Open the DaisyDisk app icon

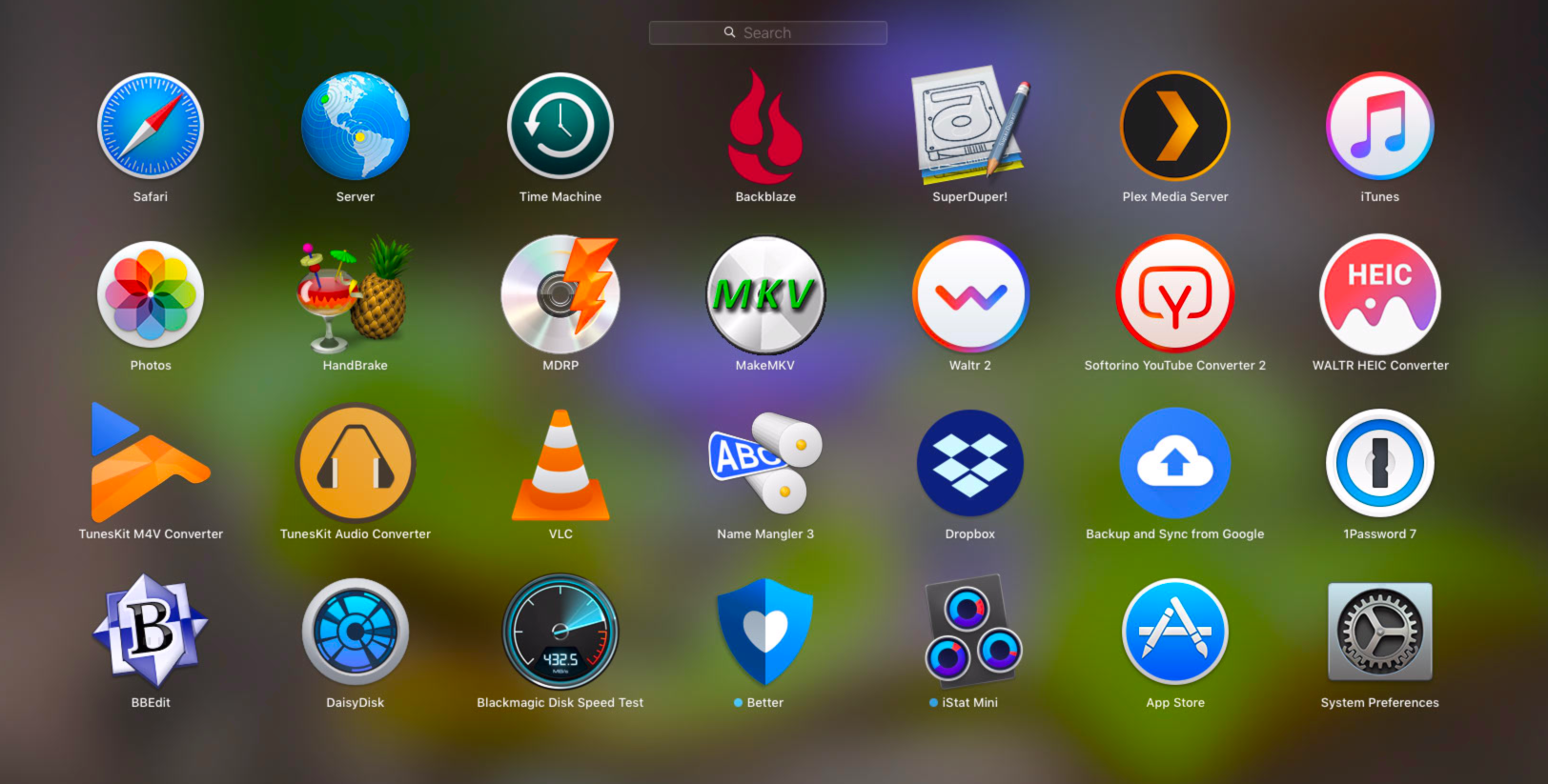(x=356, y=632)
